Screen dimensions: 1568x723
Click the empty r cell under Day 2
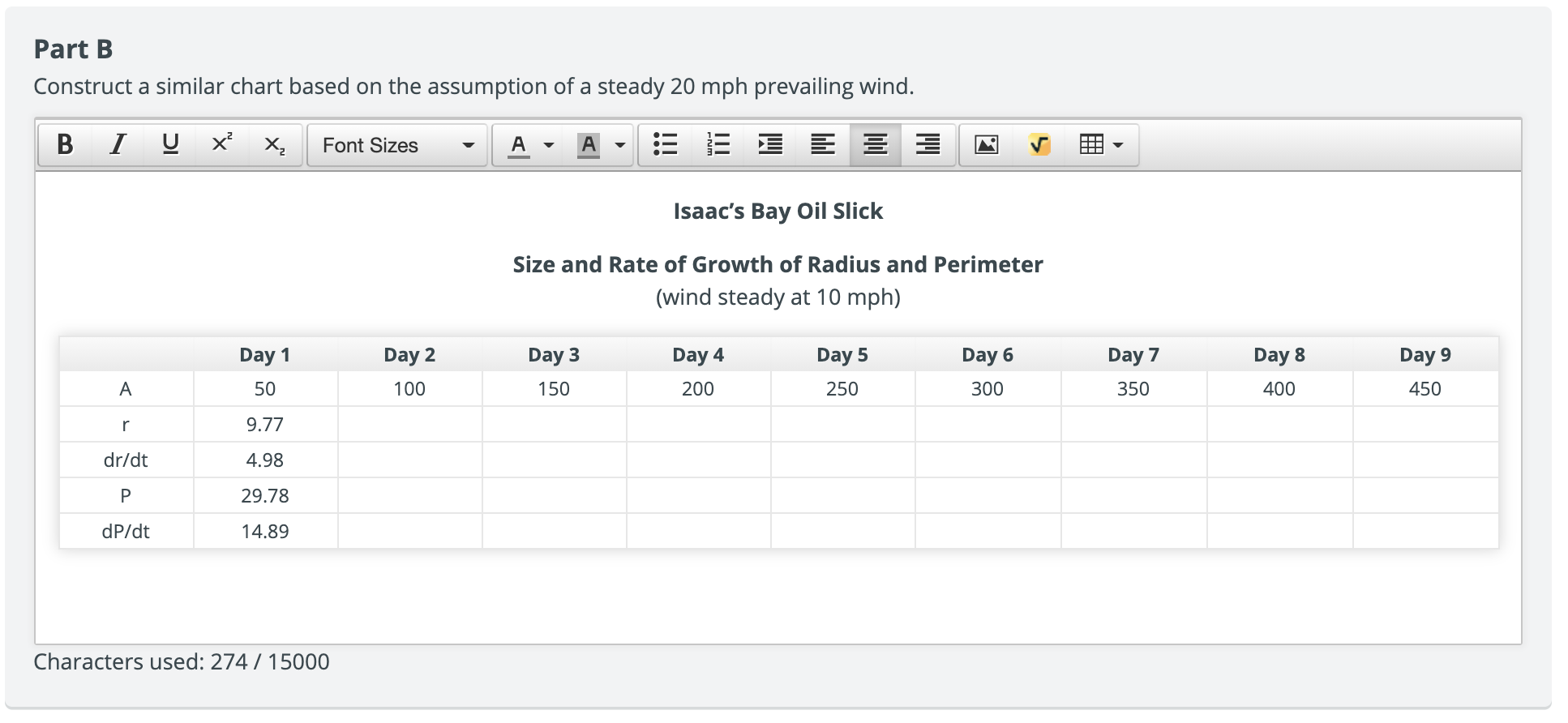pyautogui.click(x=409, y=425)
